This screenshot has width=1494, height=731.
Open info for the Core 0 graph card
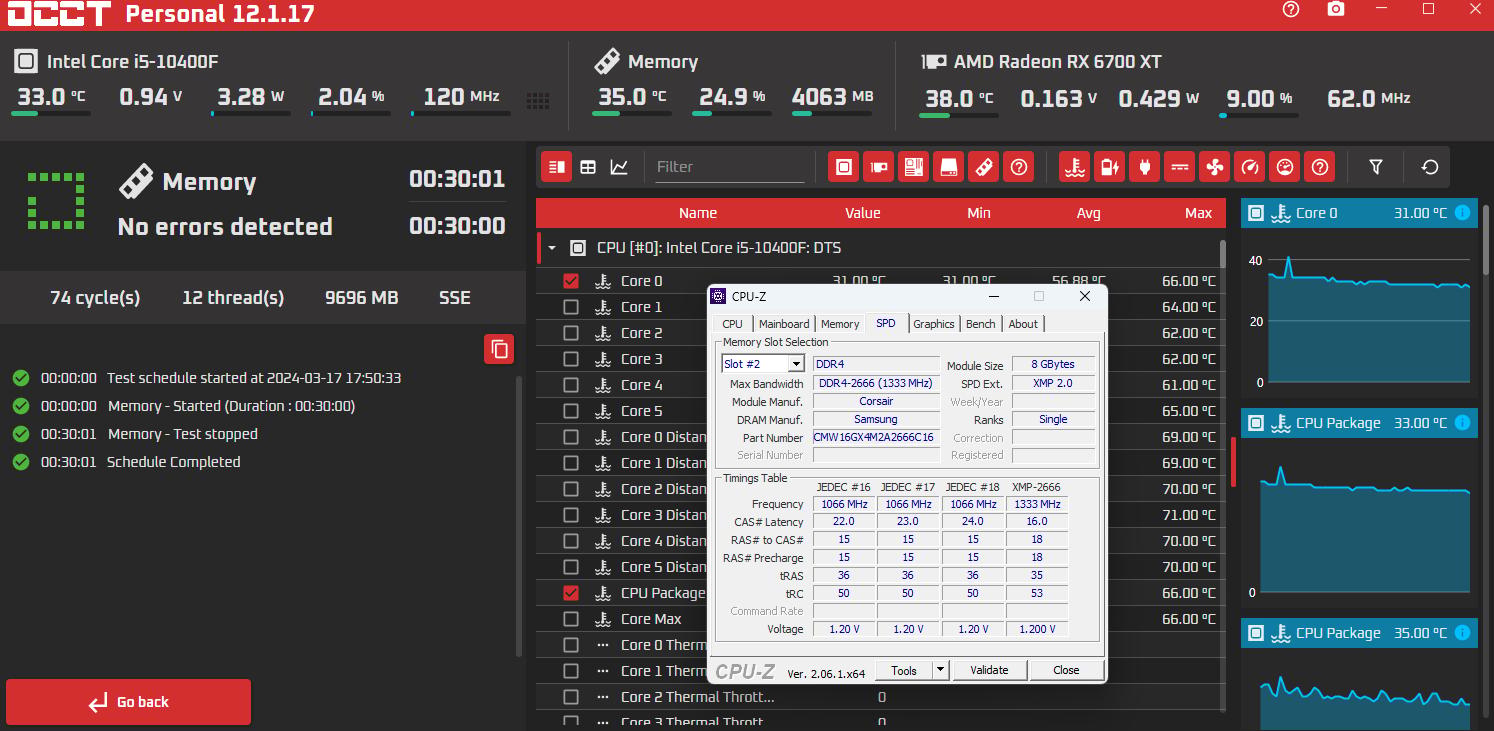(x=1463, y=213)
